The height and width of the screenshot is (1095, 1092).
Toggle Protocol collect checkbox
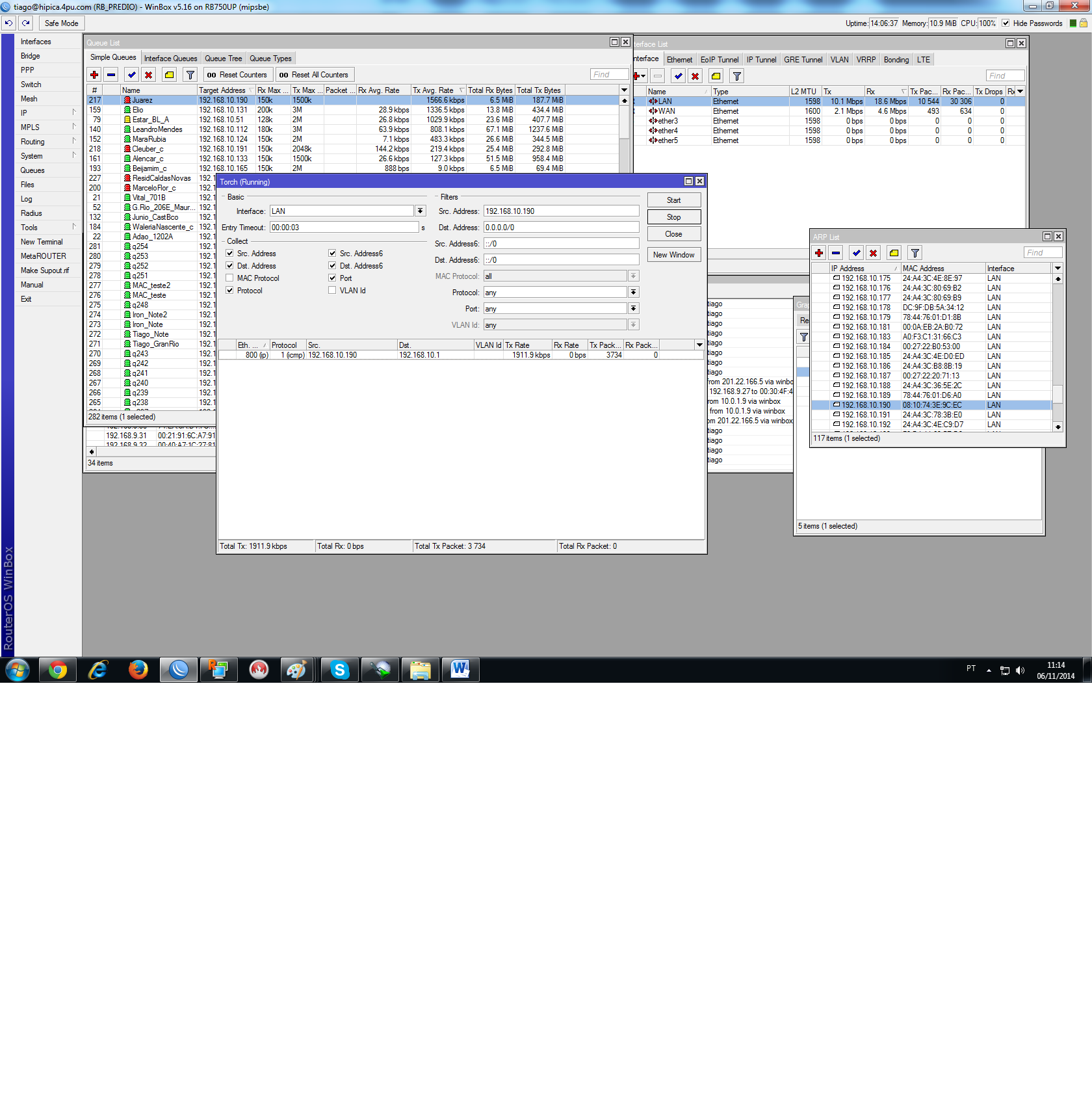click(x=229, y=291)
